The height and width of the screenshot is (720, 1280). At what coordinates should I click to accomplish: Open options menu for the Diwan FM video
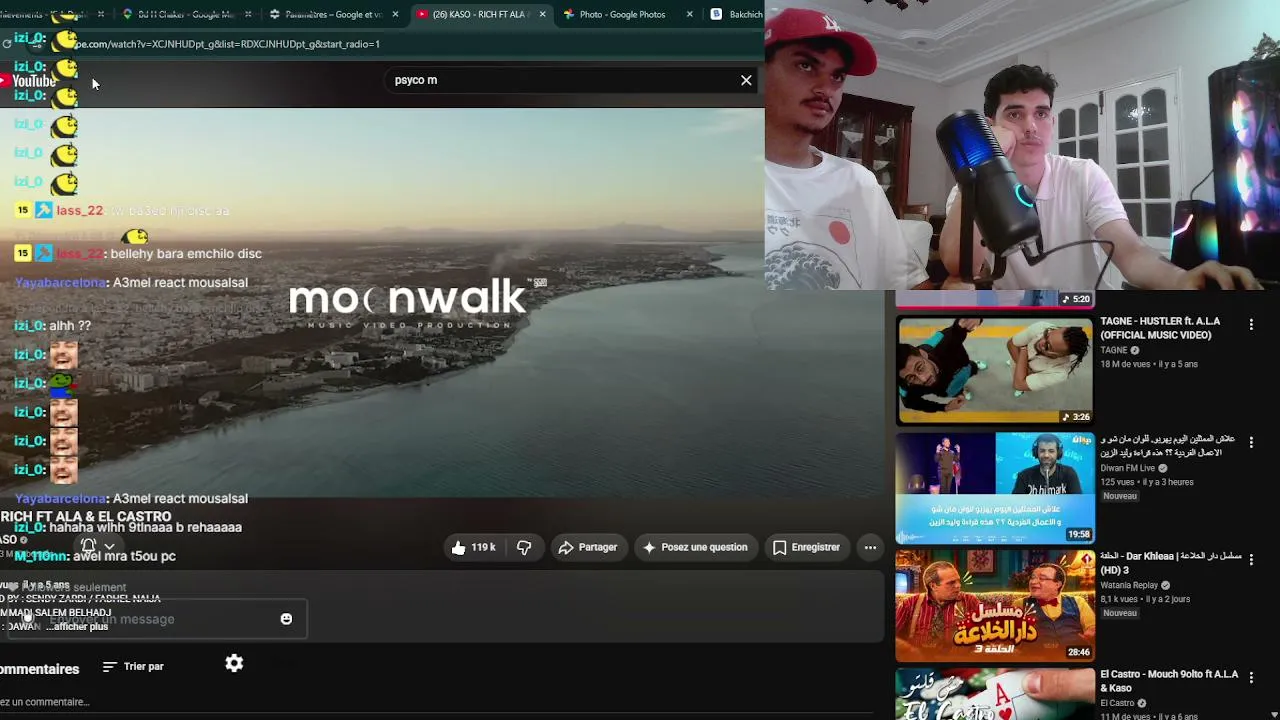pyautogui.click(x=1250, y=442)
